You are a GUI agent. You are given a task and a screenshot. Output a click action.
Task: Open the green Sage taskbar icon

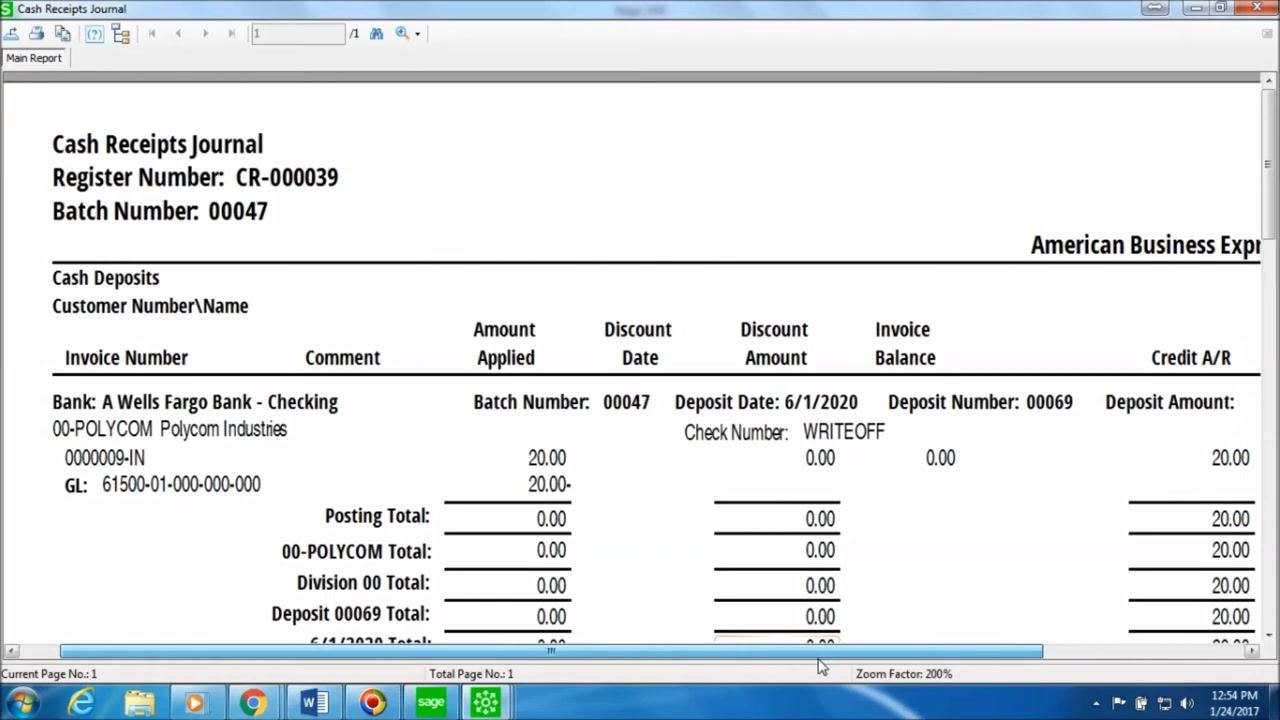[x=431, y=703]
